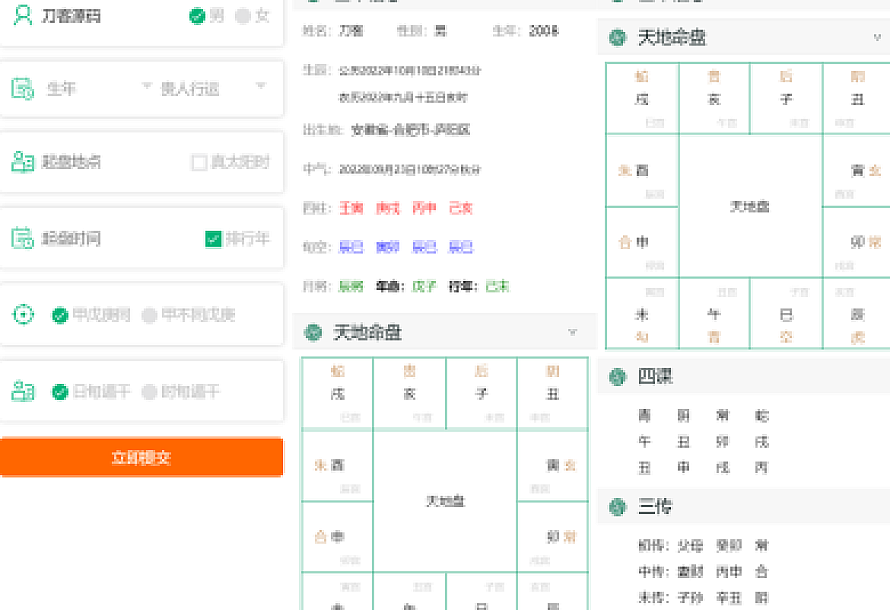Collapse the right 天地命盘 panel via chevron
The image size is (890, 610).
point(877,38)
